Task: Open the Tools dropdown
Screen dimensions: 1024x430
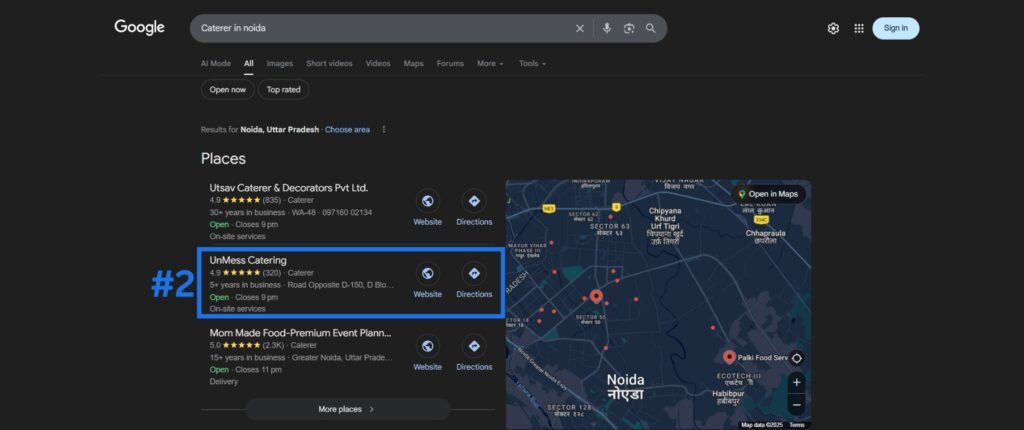Action: point(532,63)
